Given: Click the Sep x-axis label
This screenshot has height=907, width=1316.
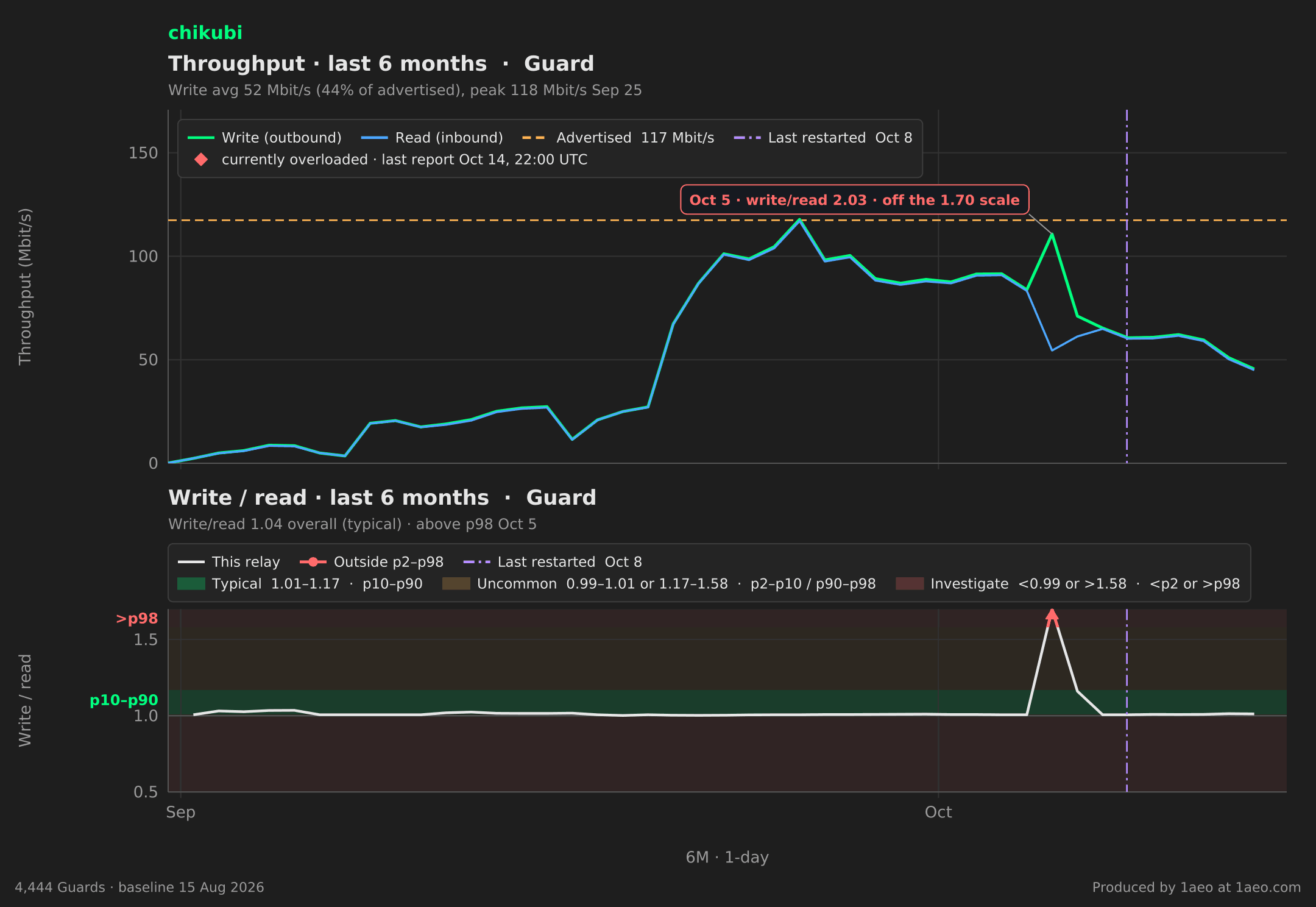Looking at the screenshot, I should pos(181,813).
